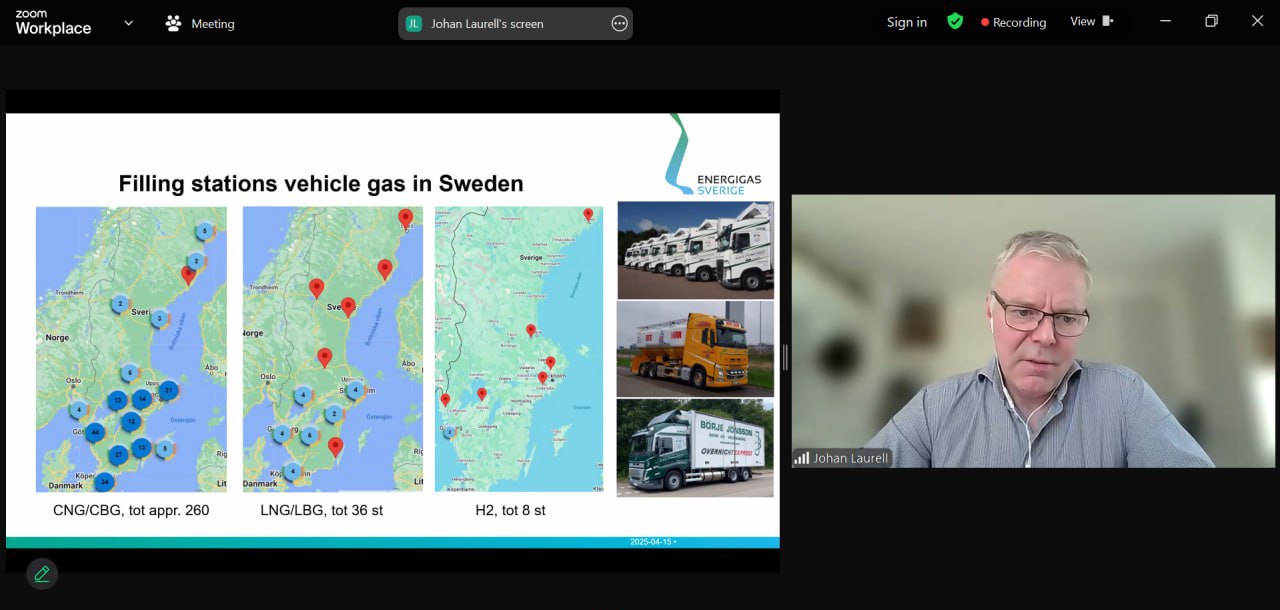Click the Zoom Workplace logo
The width and height of the screenshot is (1280, 610).
53,22
